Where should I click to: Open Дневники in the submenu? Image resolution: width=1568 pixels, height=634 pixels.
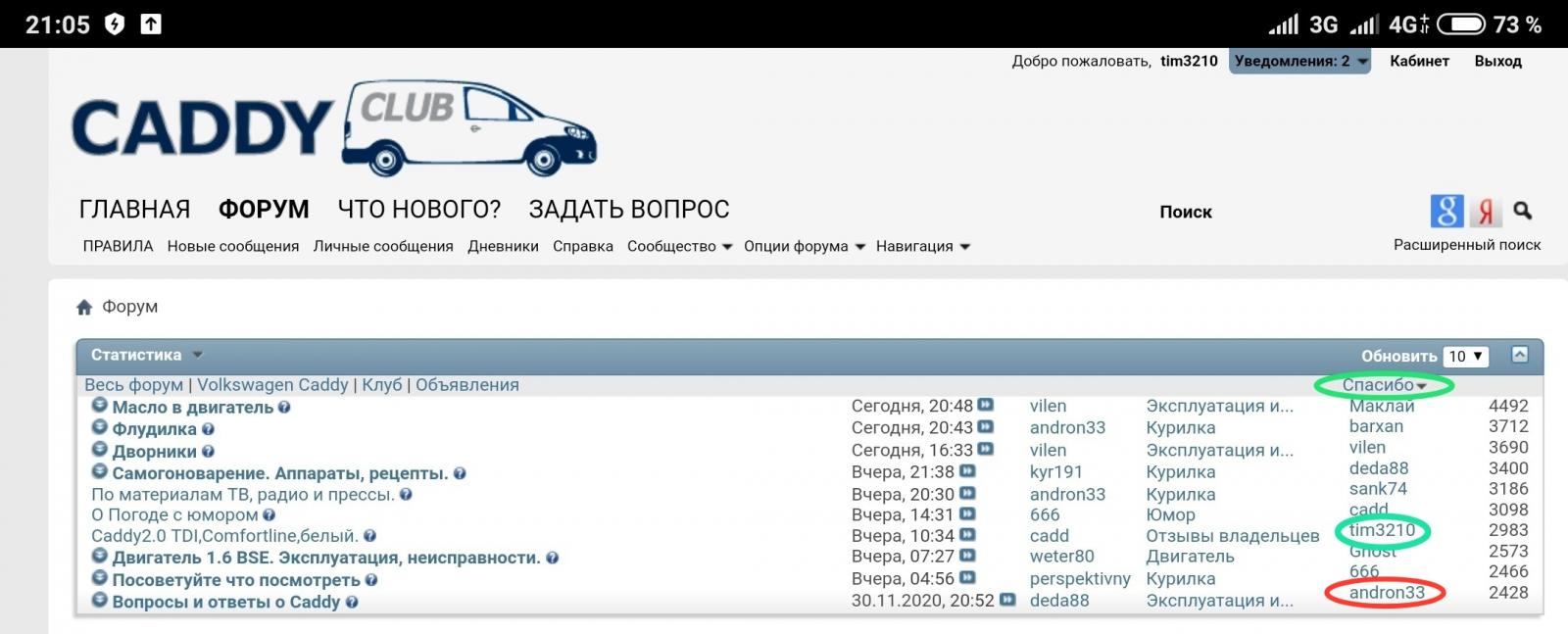[503, 246]
